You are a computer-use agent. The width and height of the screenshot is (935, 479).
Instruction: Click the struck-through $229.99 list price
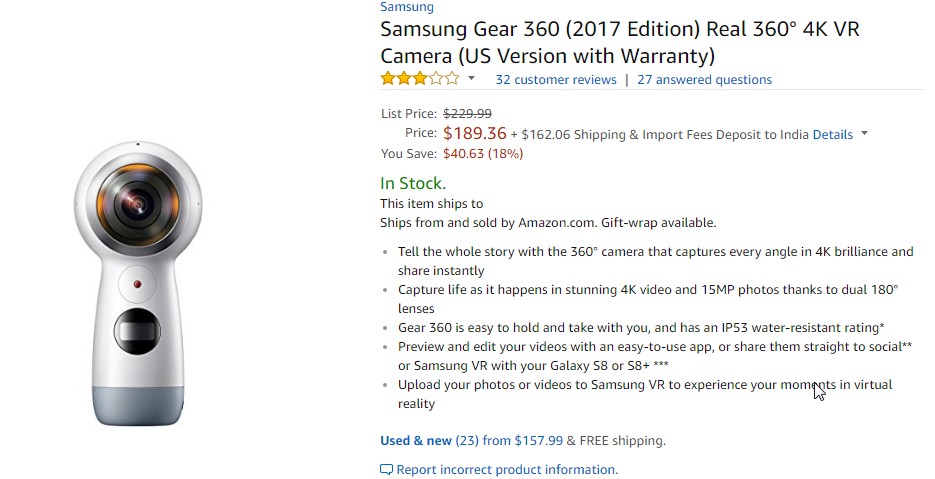pos(468,113)
